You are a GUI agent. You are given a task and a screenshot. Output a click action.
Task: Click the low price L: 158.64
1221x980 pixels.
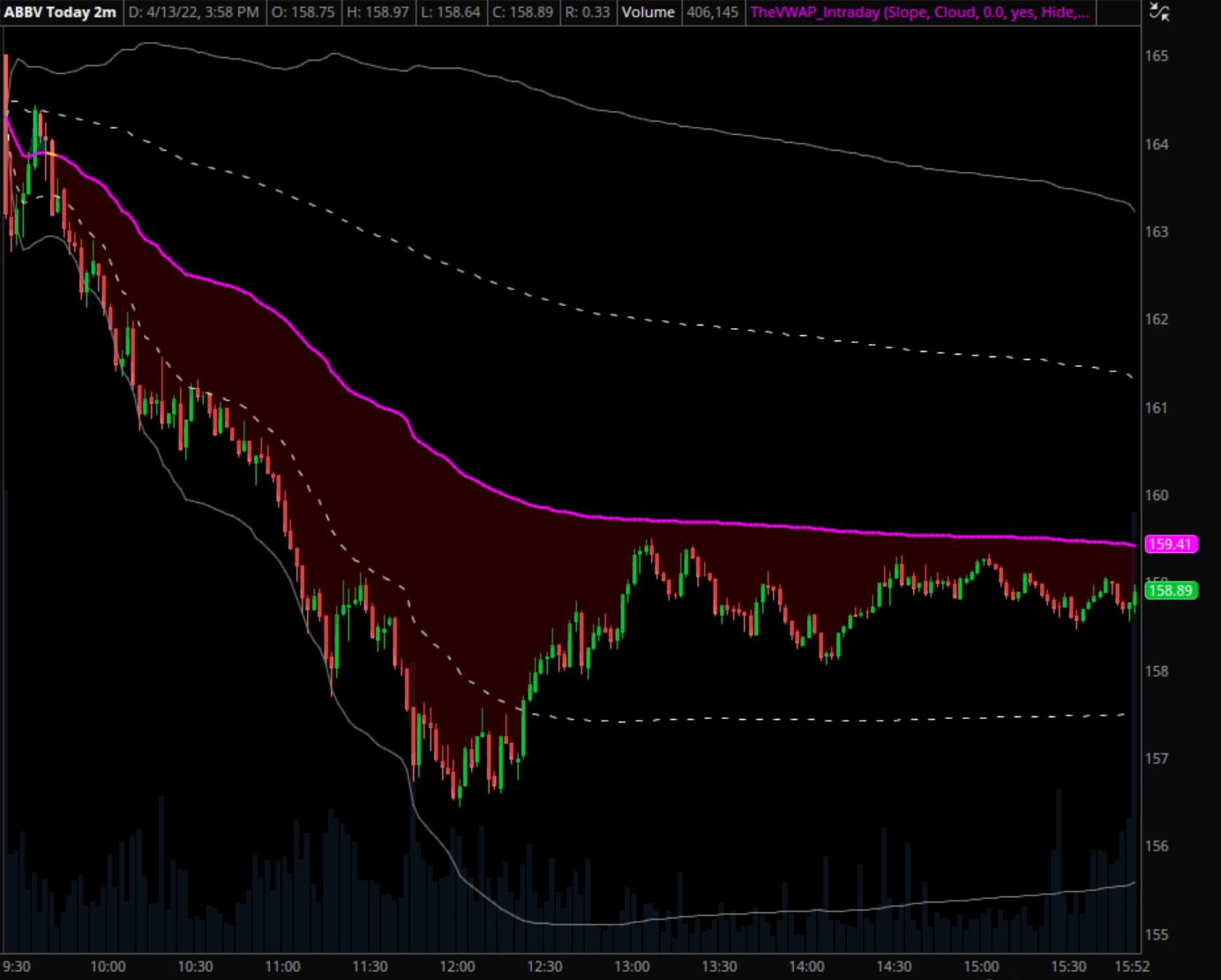point(450,12)
